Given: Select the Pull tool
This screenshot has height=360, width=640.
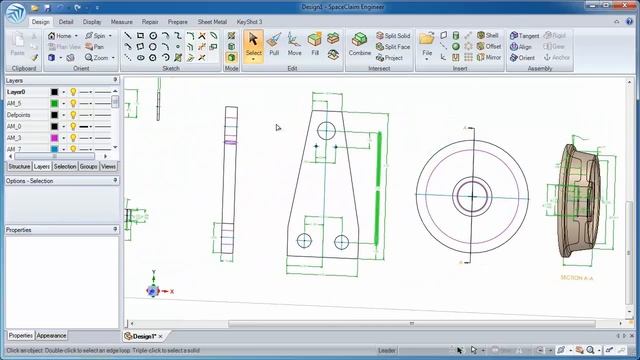Looking at the screenshot, I should pyautogui.click(x=274, y=44).
